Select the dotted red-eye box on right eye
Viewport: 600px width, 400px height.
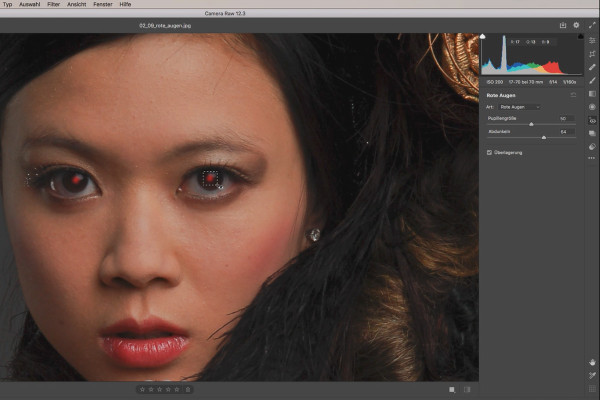tap(210, 178)
